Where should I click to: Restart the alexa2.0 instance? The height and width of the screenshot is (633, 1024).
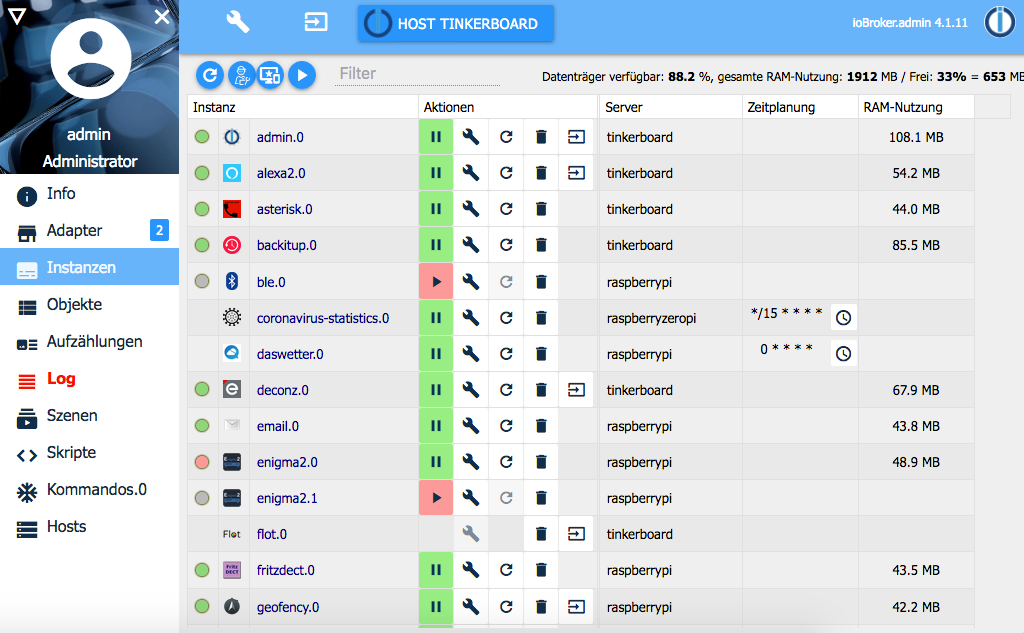pos(506,173)
